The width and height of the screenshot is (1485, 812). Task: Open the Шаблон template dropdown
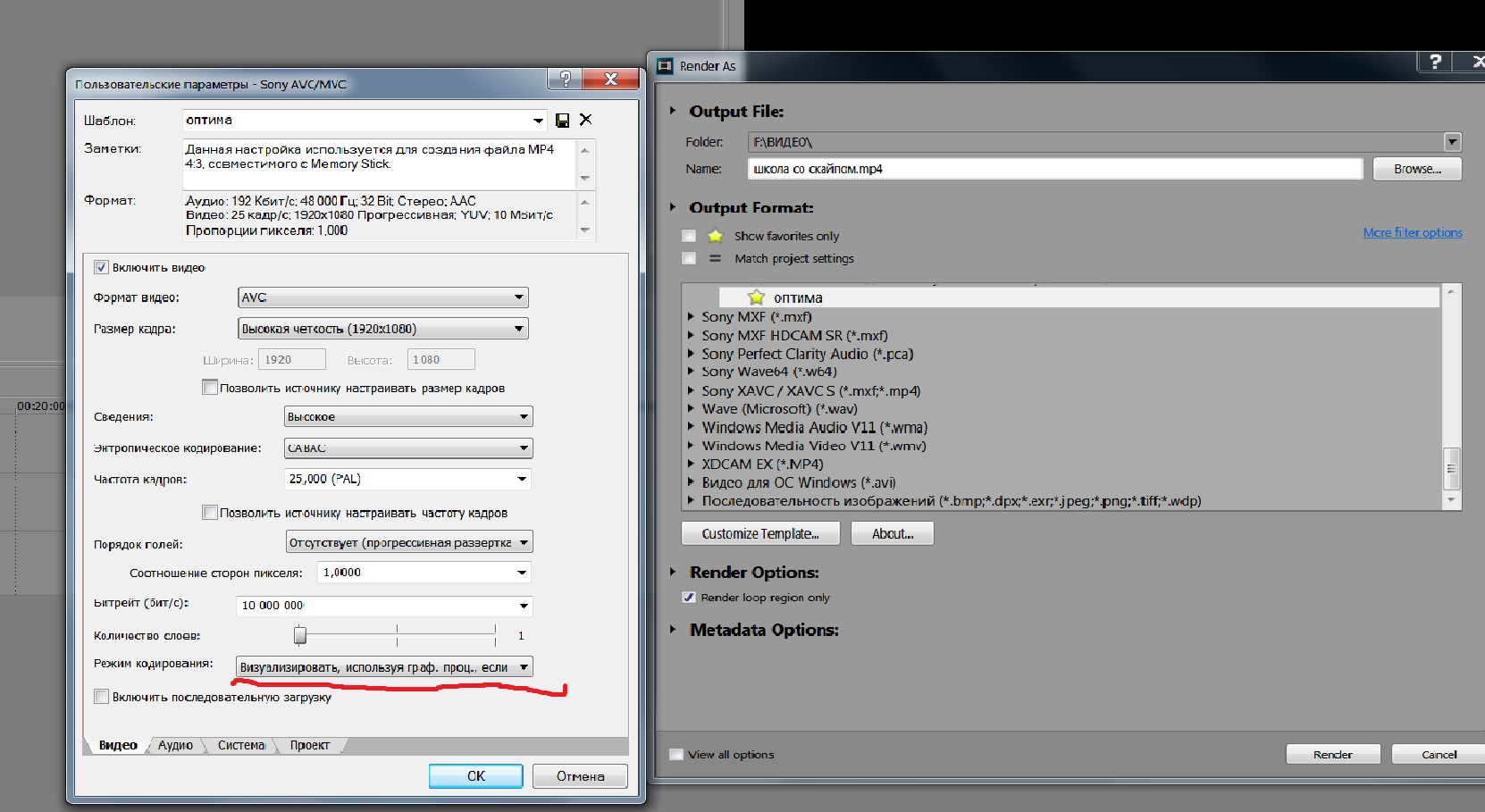pyautogui.click(x=538, y=121)
